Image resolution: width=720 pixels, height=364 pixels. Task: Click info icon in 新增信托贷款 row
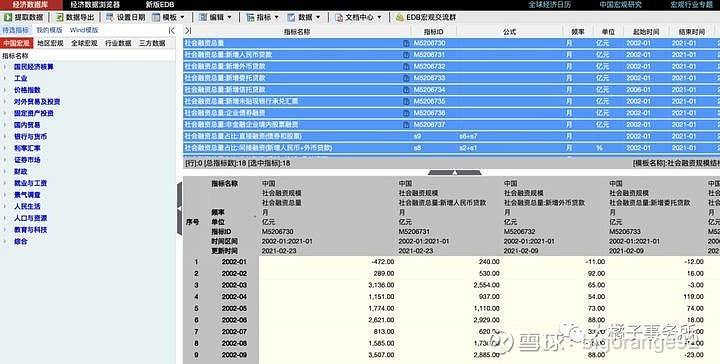click(x=406, y=90)
